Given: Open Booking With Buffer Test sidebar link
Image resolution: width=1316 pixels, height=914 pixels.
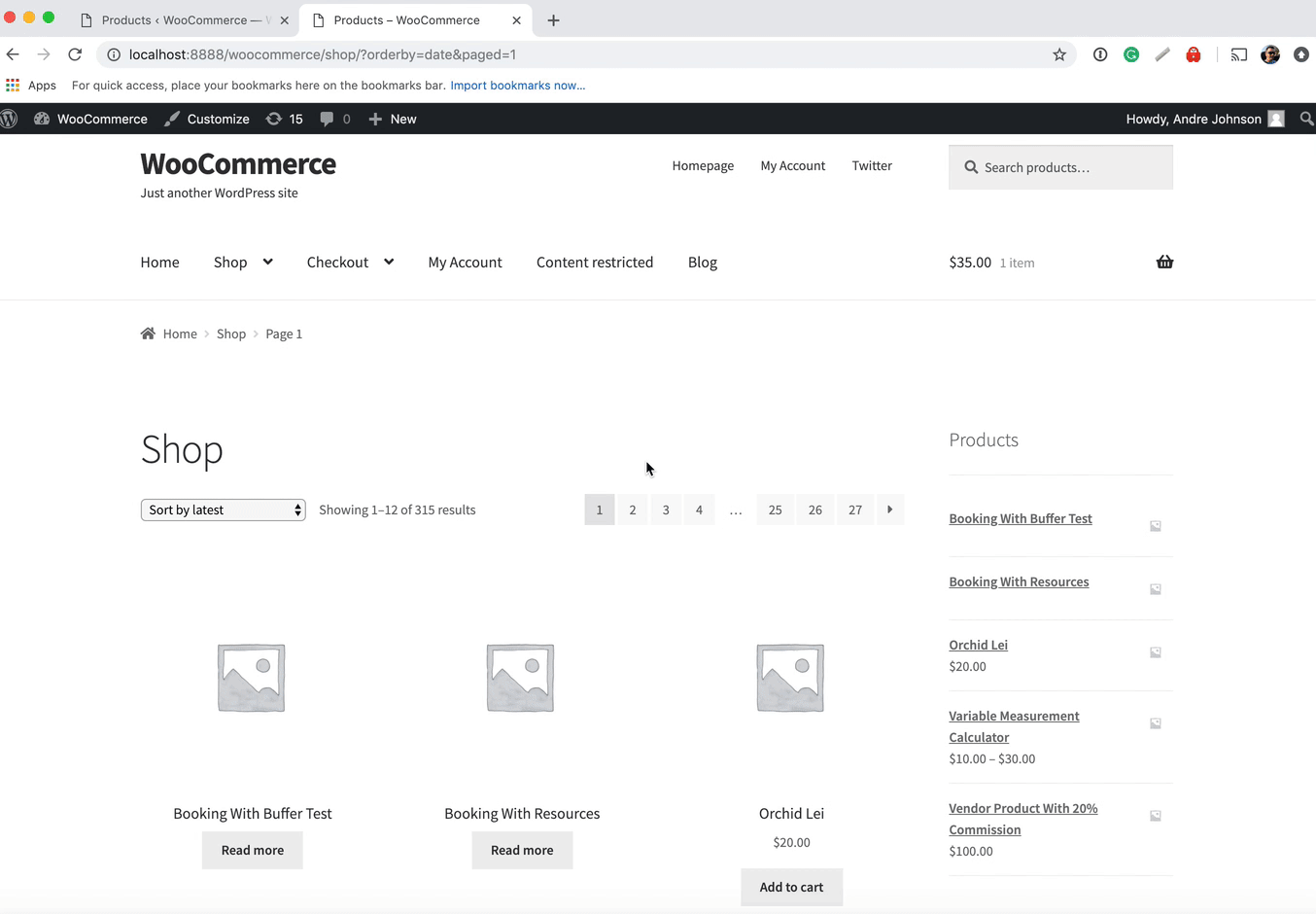Looking at the screenshot, I should [1021, 518].
